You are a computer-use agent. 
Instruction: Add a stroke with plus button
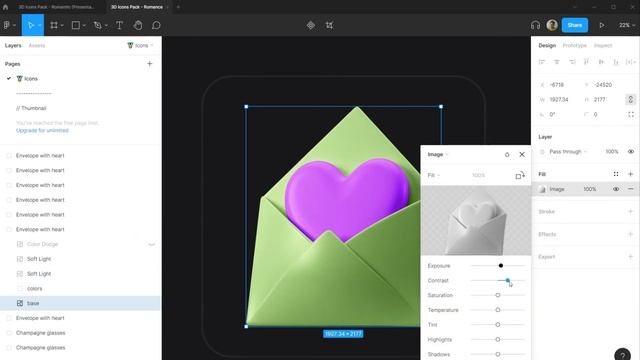[631, 212]
